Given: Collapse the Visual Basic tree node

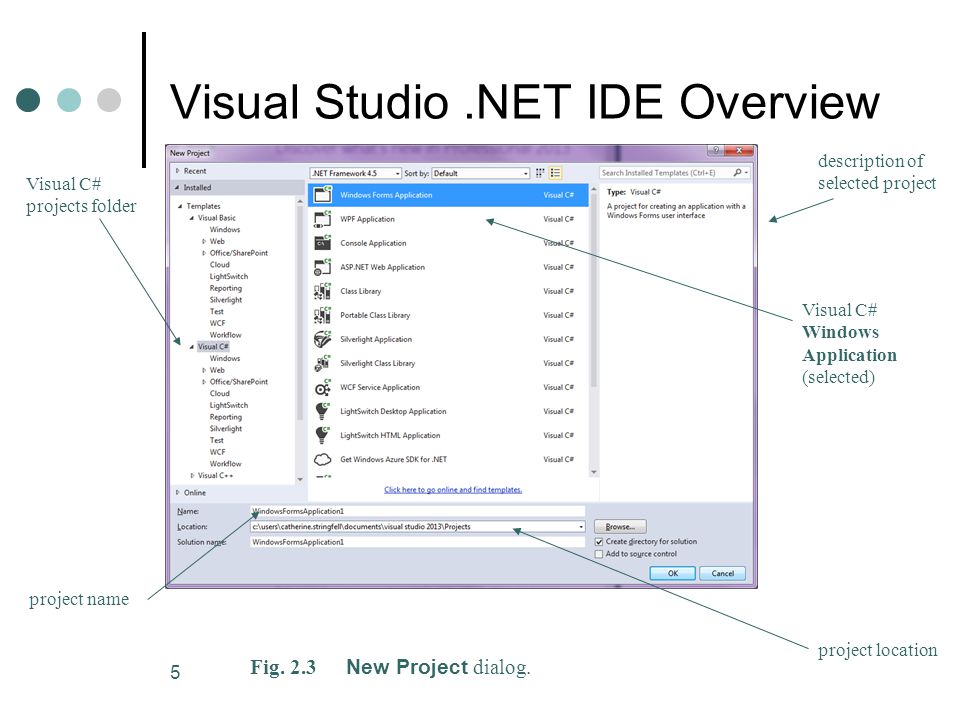Looking at the screenshot, I should (x=192, y=218).
